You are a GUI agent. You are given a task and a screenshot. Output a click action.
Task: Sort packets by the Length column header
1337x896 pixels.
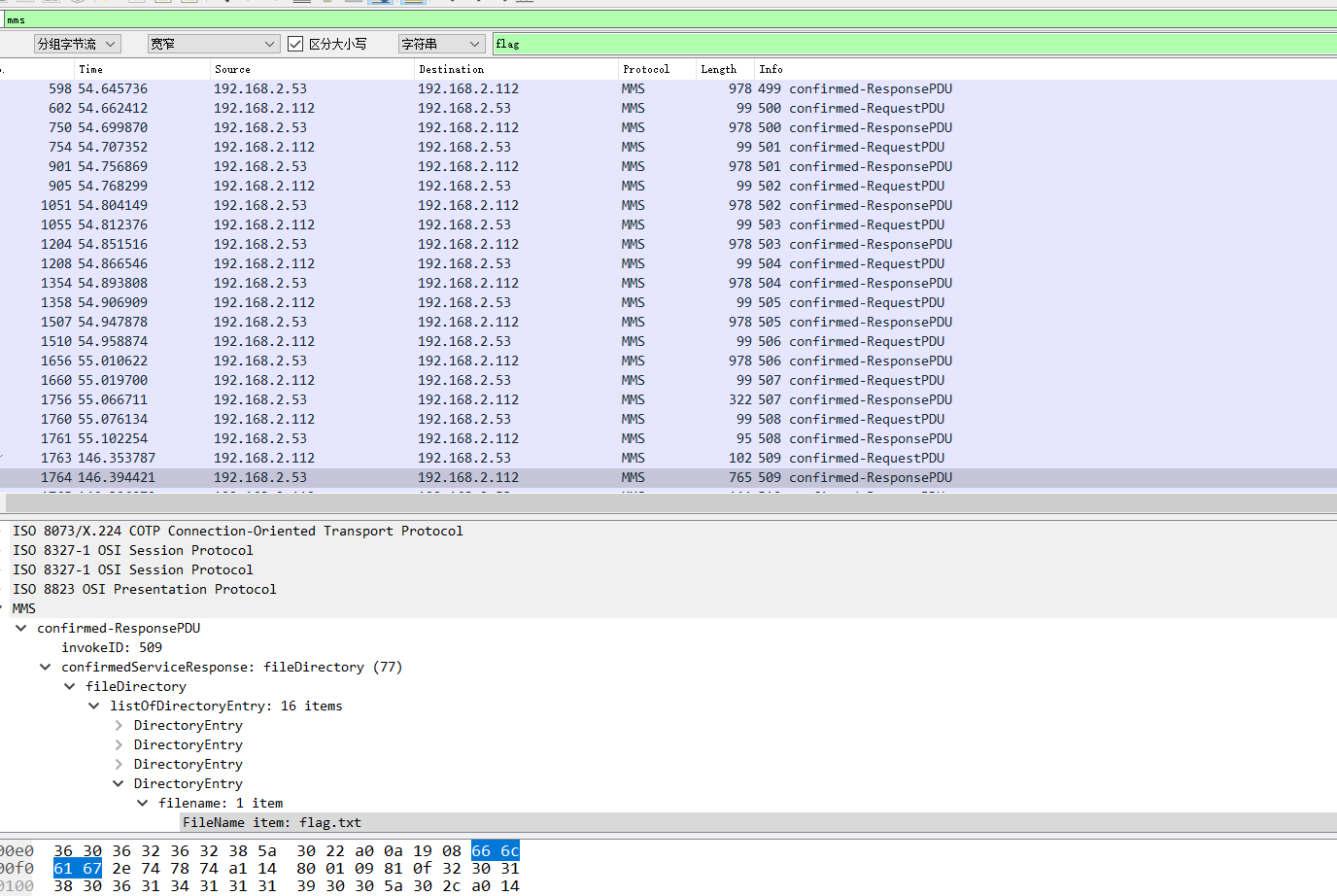725,69
